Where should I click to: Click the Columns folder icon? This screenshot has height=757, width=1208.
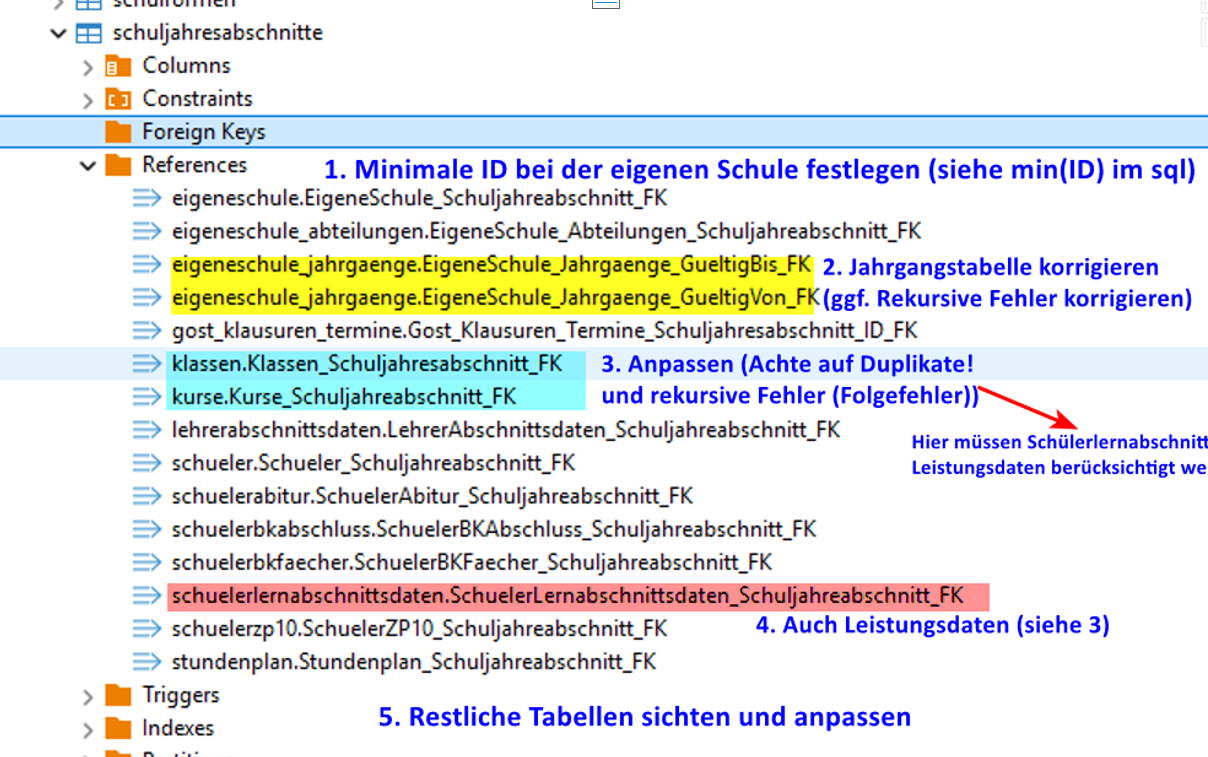(118, 67)
